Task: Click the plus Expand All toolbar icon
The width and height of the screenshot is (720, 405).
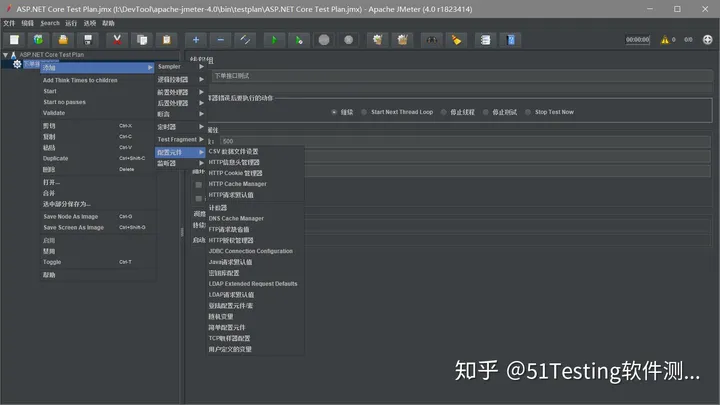Action: click(196, 40)
